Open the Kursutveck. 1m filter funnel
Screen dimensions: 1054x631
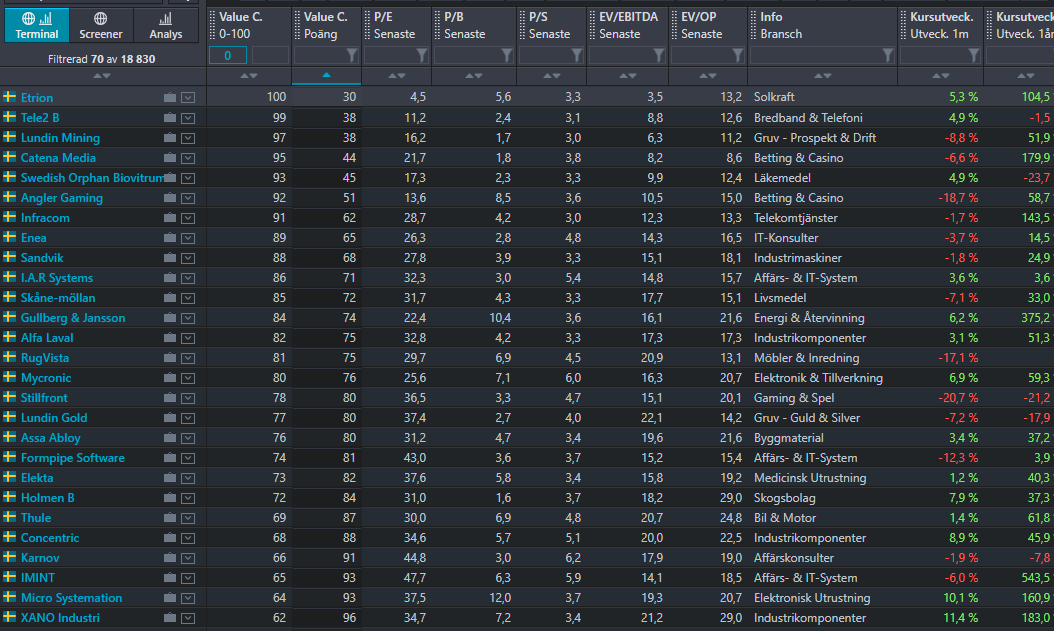974,55
